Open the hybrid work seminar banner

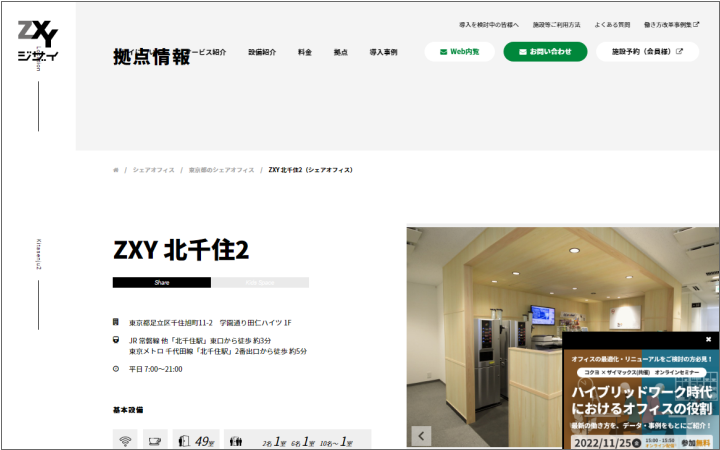coord(641,399)
